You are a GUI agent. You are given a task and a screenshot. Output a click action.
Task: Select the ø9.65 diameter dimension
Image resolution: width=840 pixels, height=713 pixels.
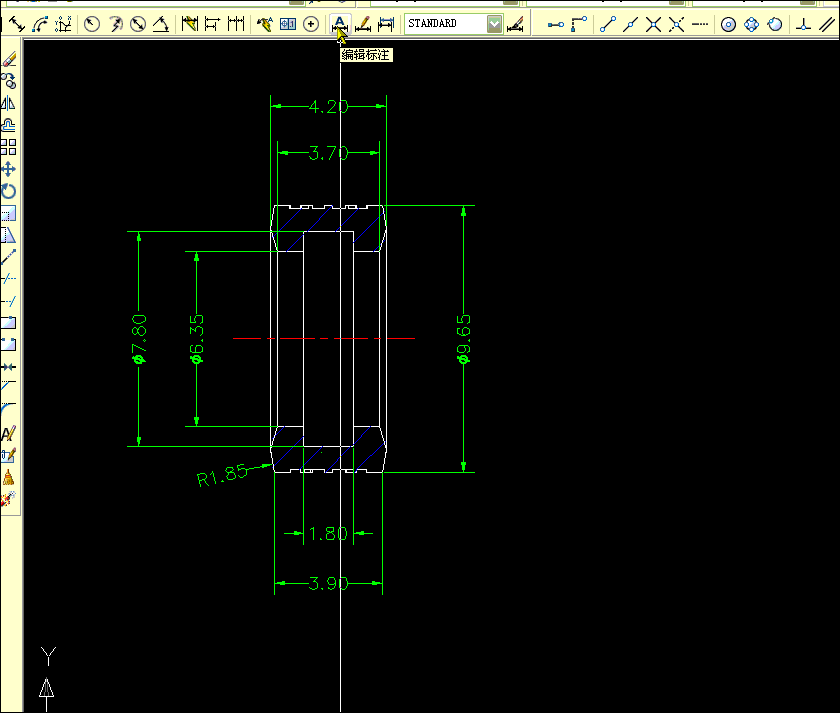click(x=464, y=339)
